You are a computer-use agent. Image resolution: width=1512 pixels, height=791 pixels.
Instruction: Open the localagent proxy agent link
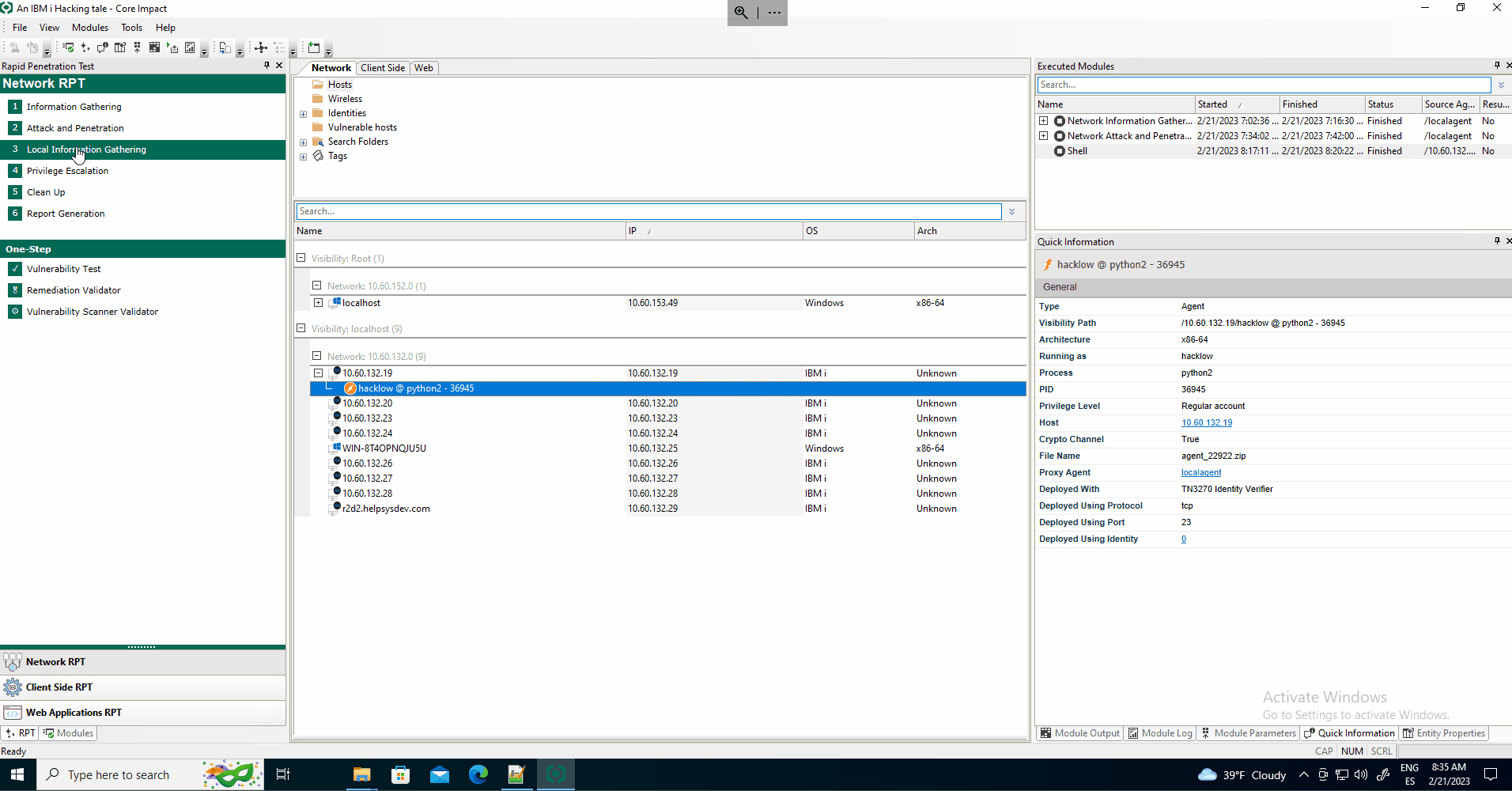click(x=1201, y=472)
